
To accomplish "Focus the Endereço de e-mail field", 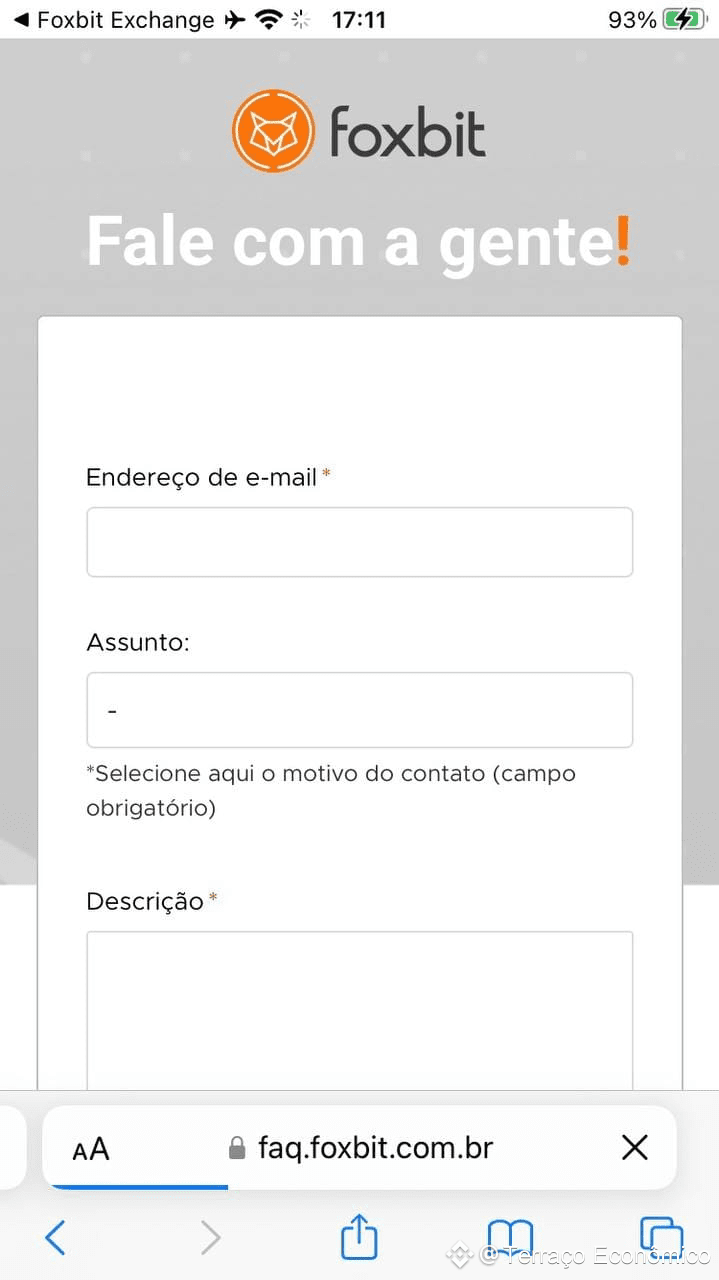I will pyautogui.click(x=360, y=542).
